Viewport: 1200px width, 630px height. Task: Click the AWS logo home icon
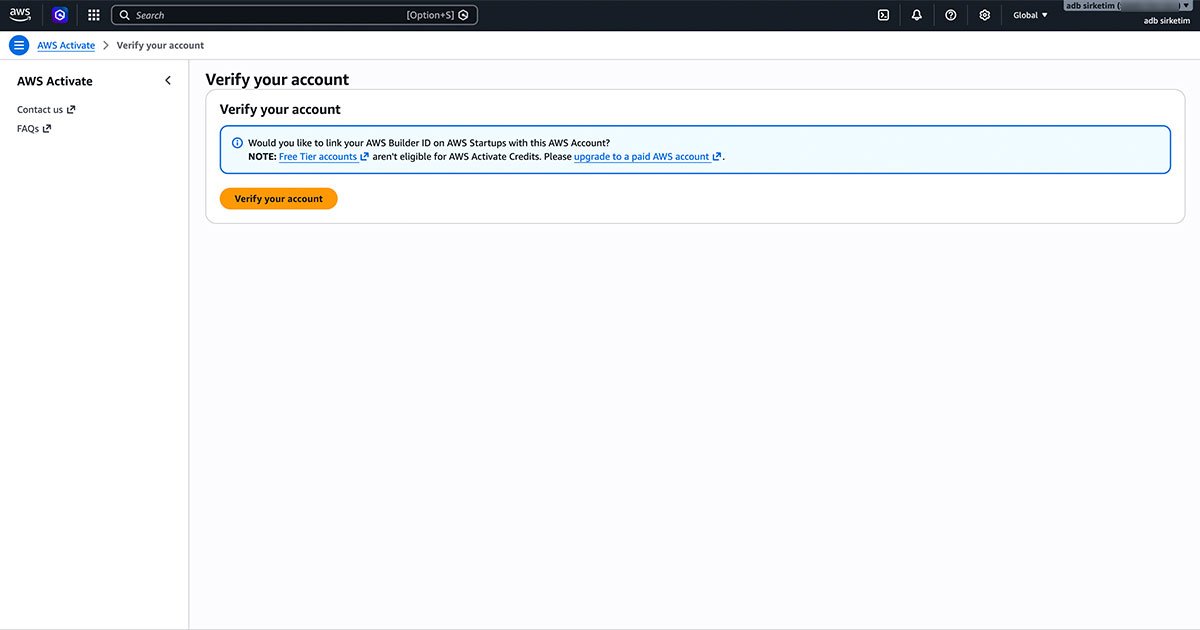click(x=21, y=15)
